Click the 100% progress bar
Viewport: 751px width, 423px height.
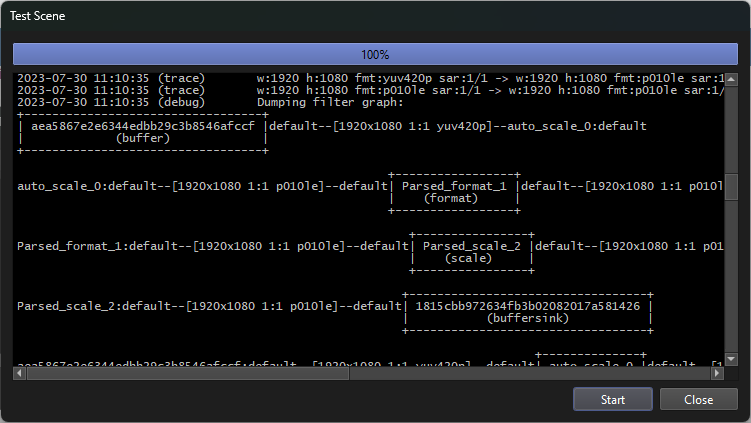tap(375, 54)
